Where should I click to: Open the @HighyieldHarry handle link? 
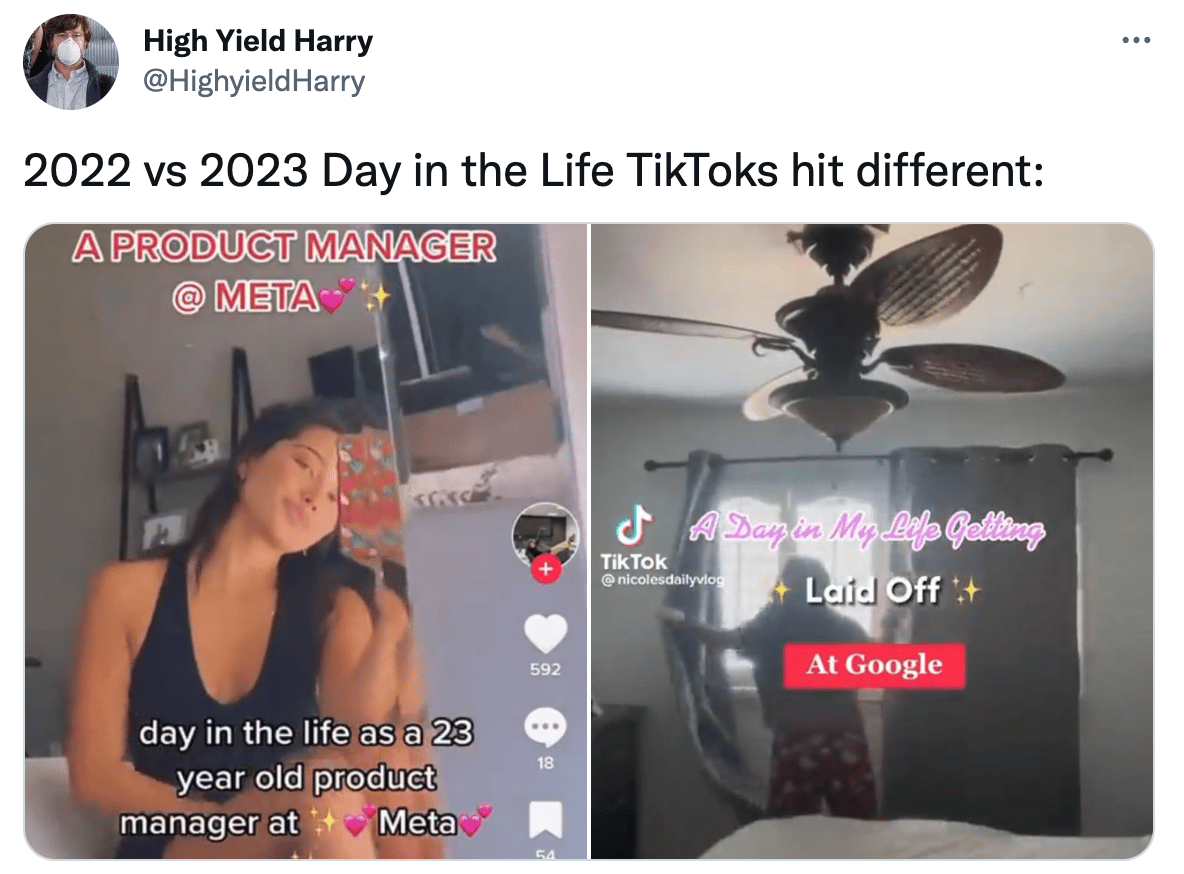(254, 81)
